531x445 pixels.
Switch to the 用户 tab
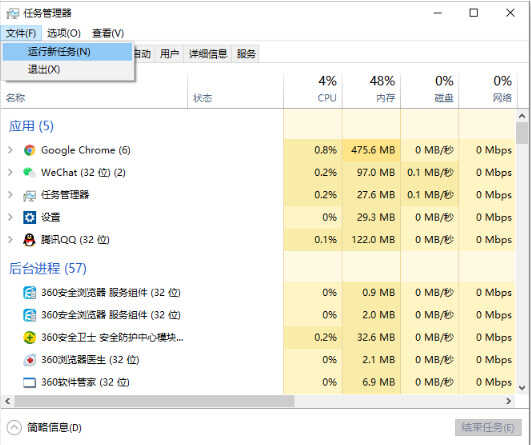[169, 54]
